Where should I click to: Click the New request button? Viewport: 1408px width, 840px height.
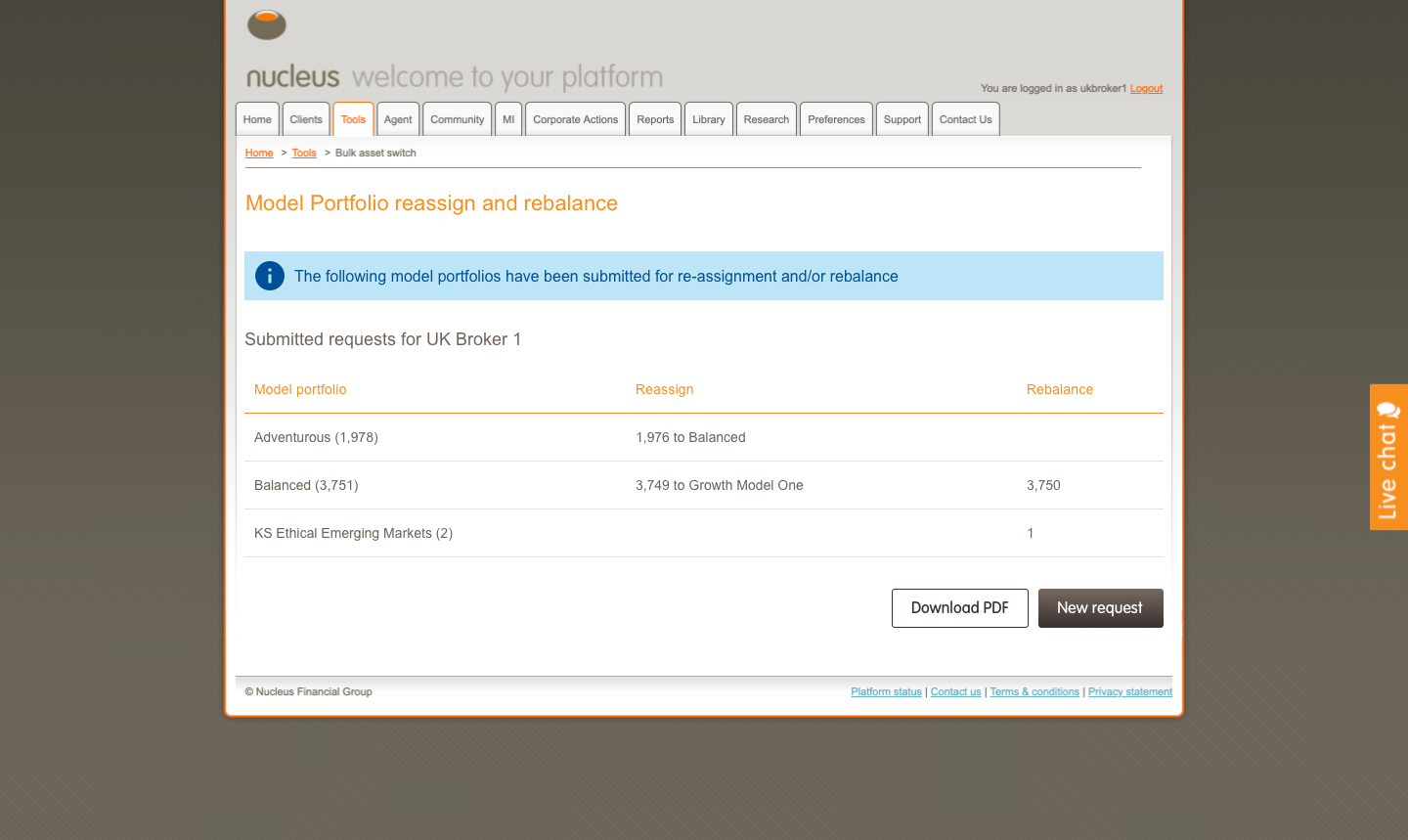click(x=1101, y=608)
